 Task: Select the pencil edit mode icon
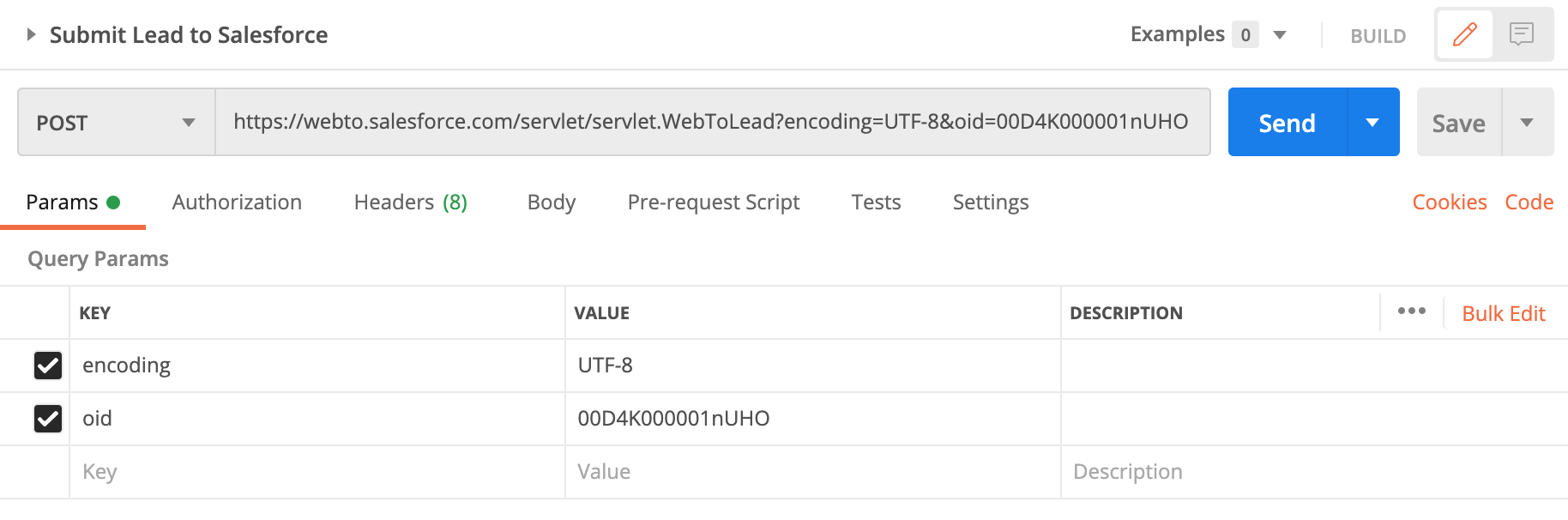tap(1465, 34)
